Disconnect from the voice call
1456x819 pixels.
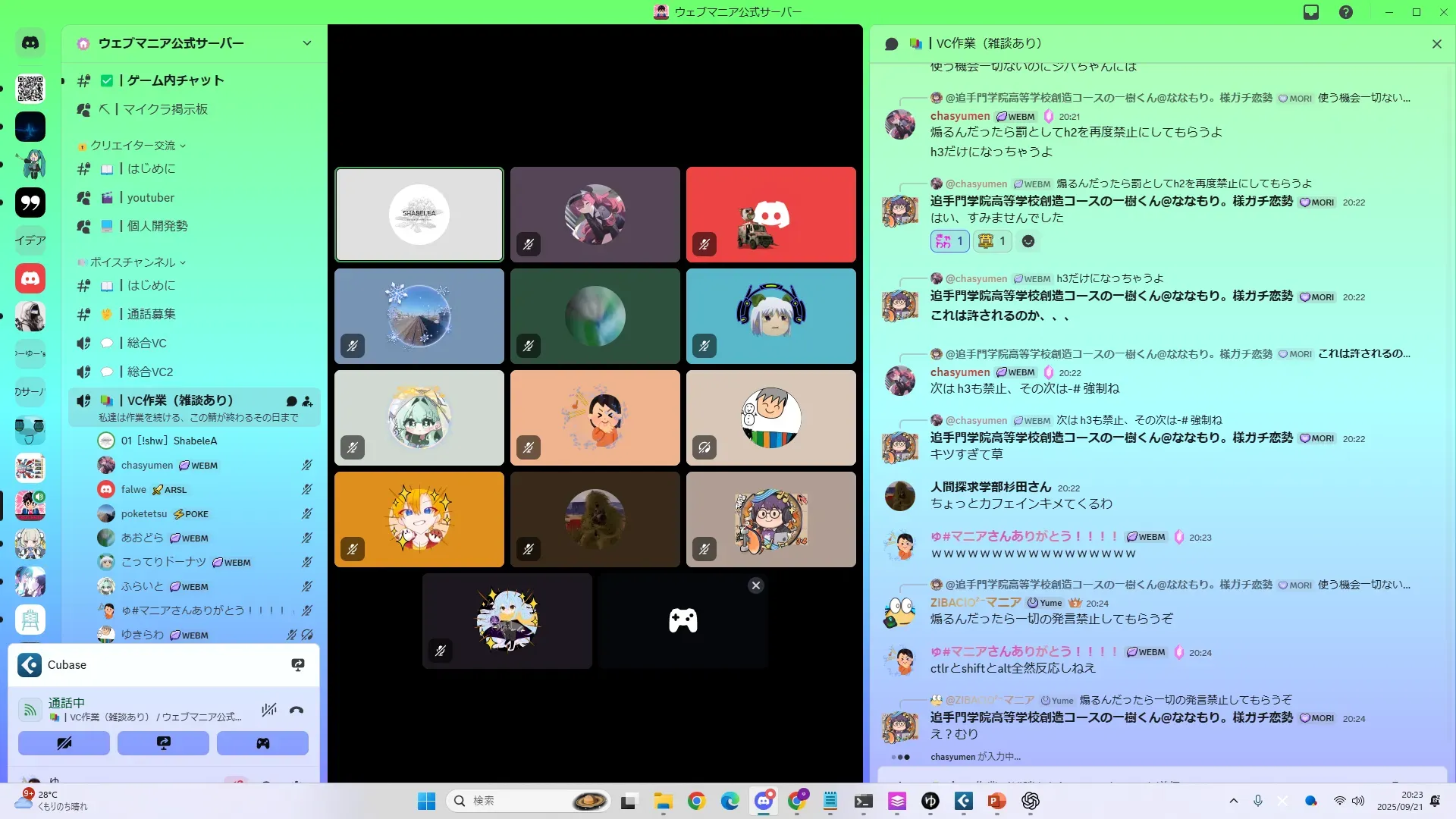[x=297, y=710]
